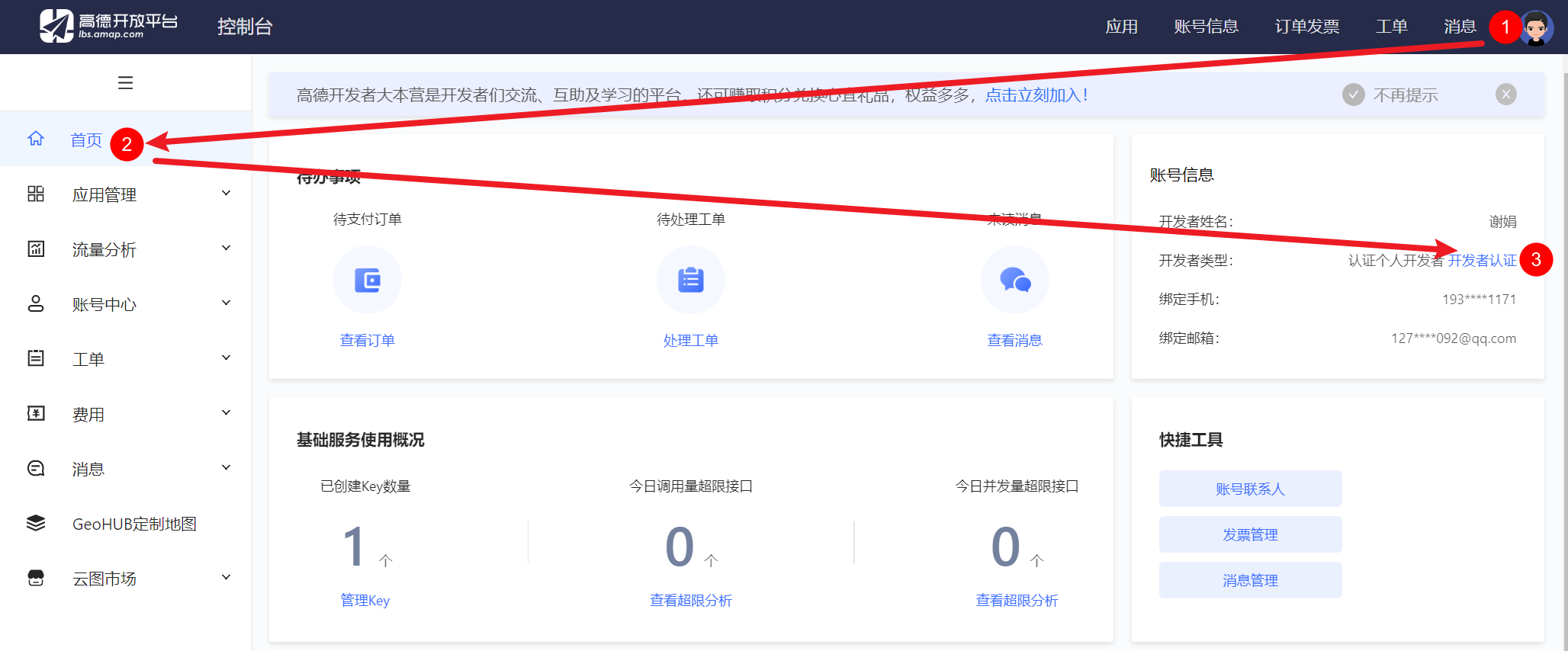Click the 待支付订单 wallet icon

(x=368, y=280)
